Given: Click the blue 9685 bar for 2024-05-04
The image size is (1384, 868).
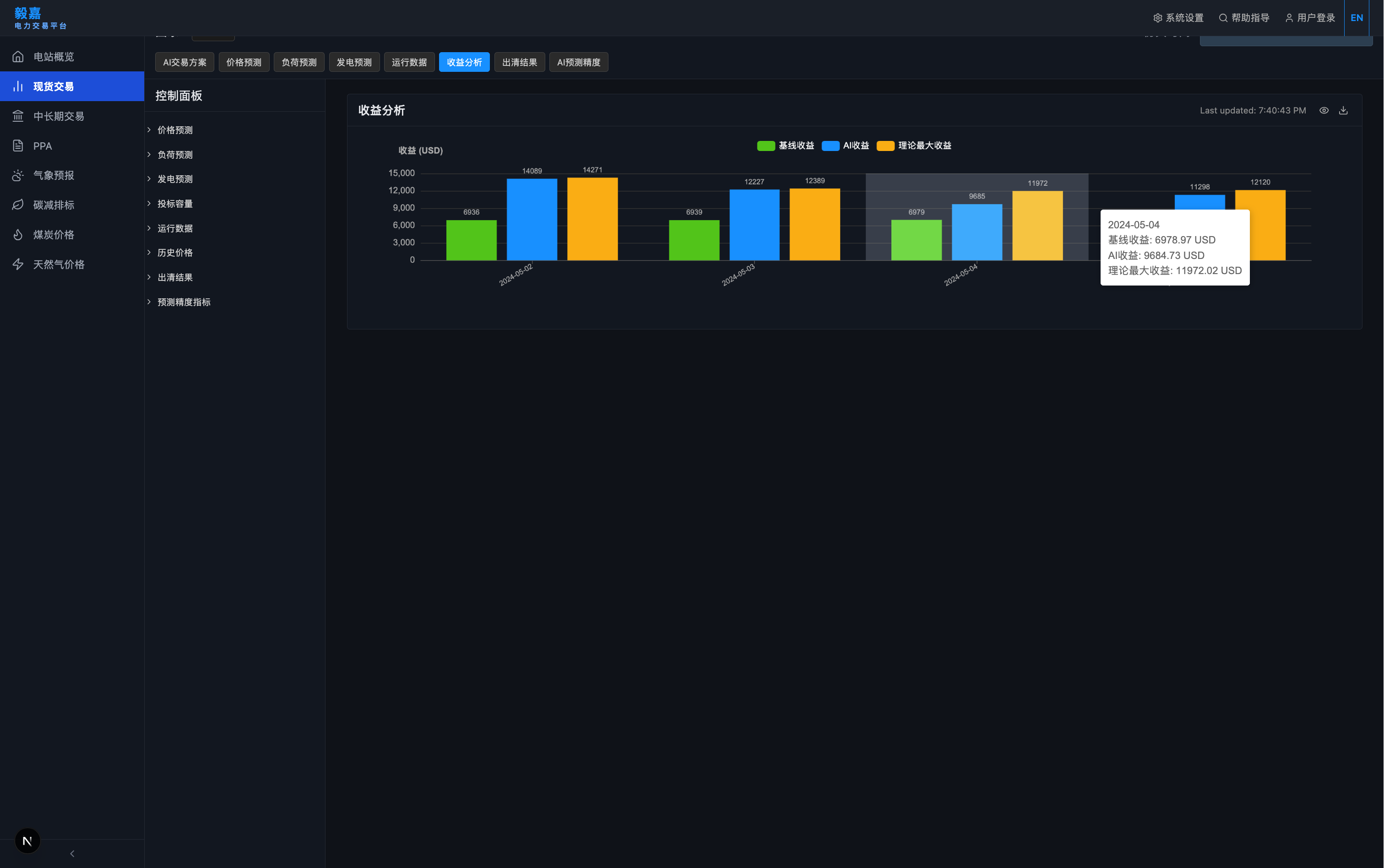Looking at the screenshot, I should 977,232.
